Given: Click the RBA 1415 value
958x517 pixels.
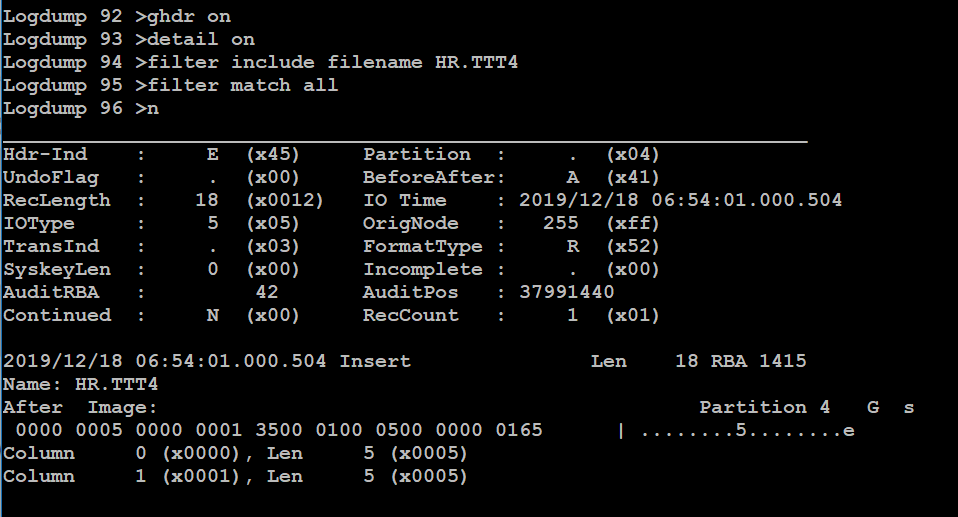Looking at the screenshot, I should [759, 362].
